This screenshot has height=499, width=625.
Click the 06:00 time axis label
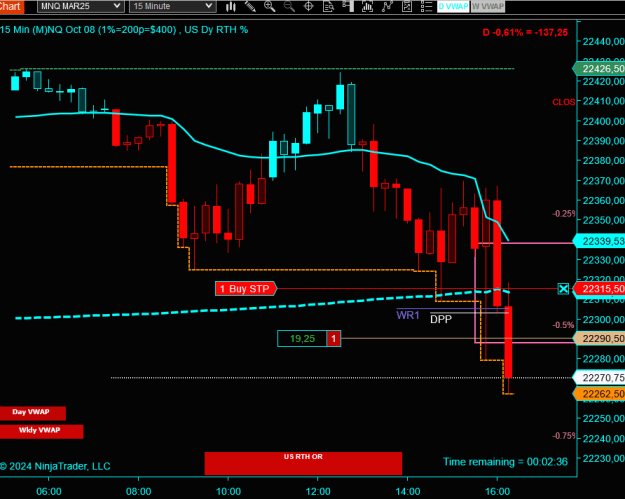click(x=49, y=491)
